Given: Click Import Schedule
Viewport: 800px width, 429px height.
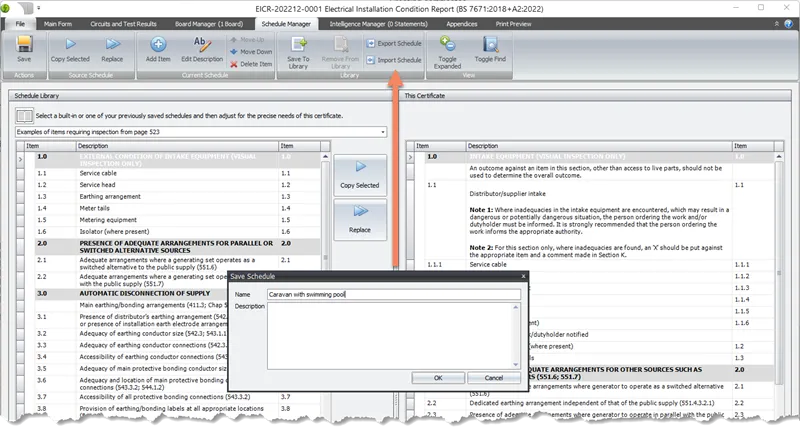Looking at the screenshot, I should pos(394,60).
